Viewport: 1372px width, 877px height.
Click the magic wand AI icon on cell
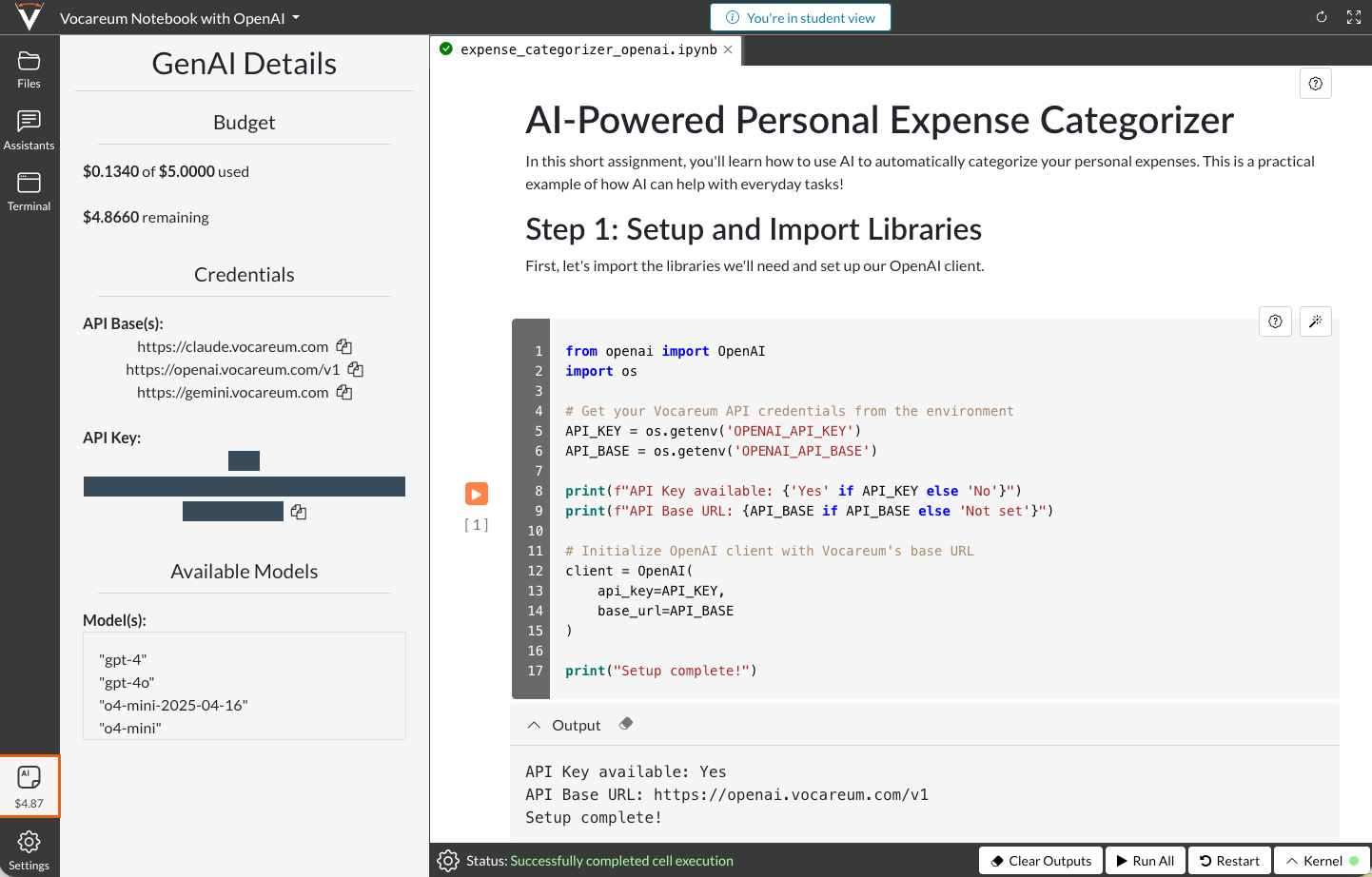pyautogui.click(x=1316, y=322)
